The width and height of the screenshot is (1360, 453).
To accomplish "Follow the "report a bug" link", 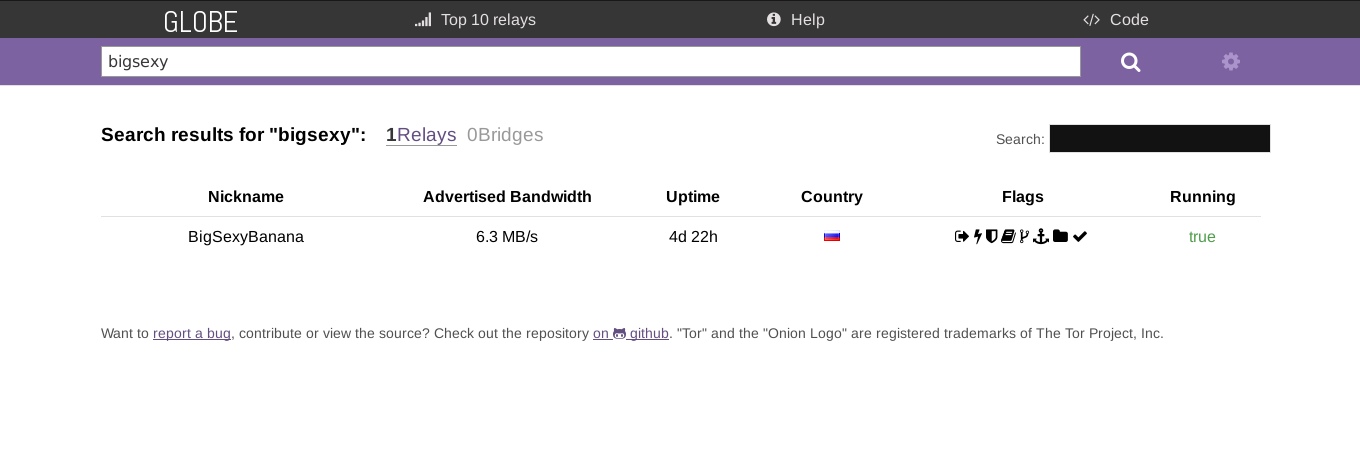I will click(x=192, y=334).
